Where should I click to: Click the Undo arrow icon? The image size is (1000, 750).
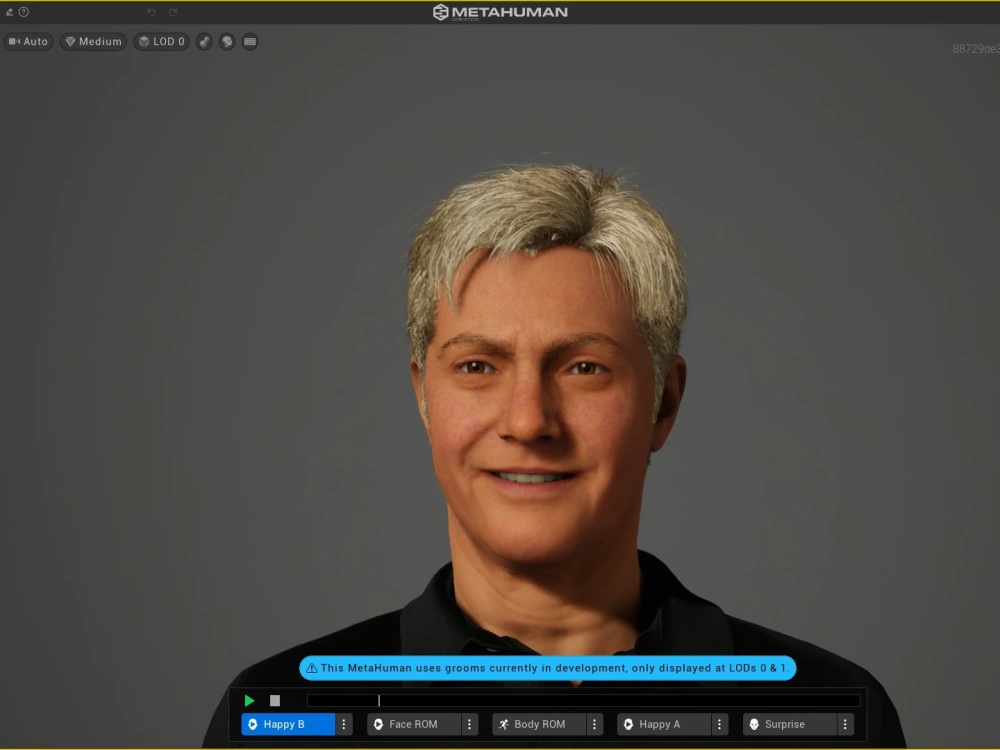pyautogui.click(x=151, y=12)
